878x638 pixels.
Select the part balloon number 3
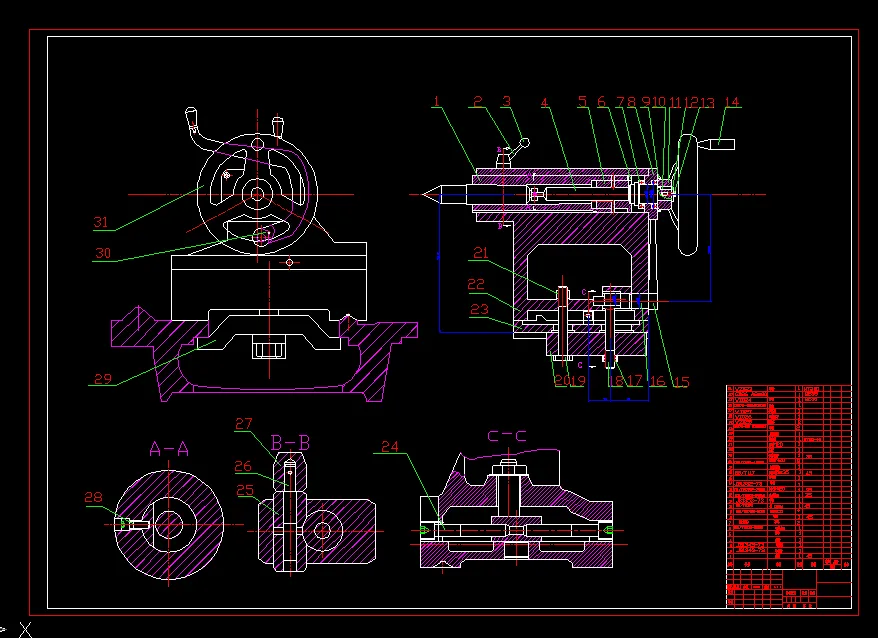click(506, 101)
